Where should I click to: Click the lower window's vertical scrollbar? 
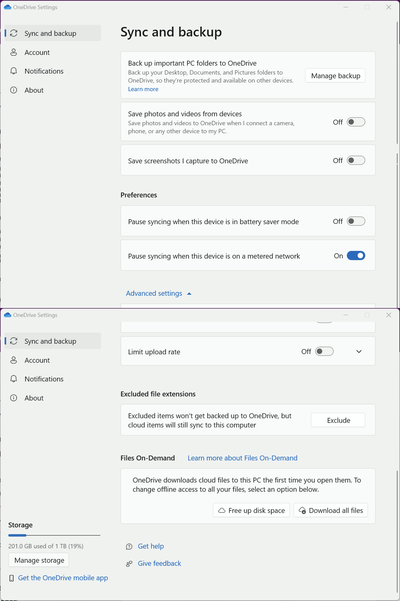coord(397,531)
